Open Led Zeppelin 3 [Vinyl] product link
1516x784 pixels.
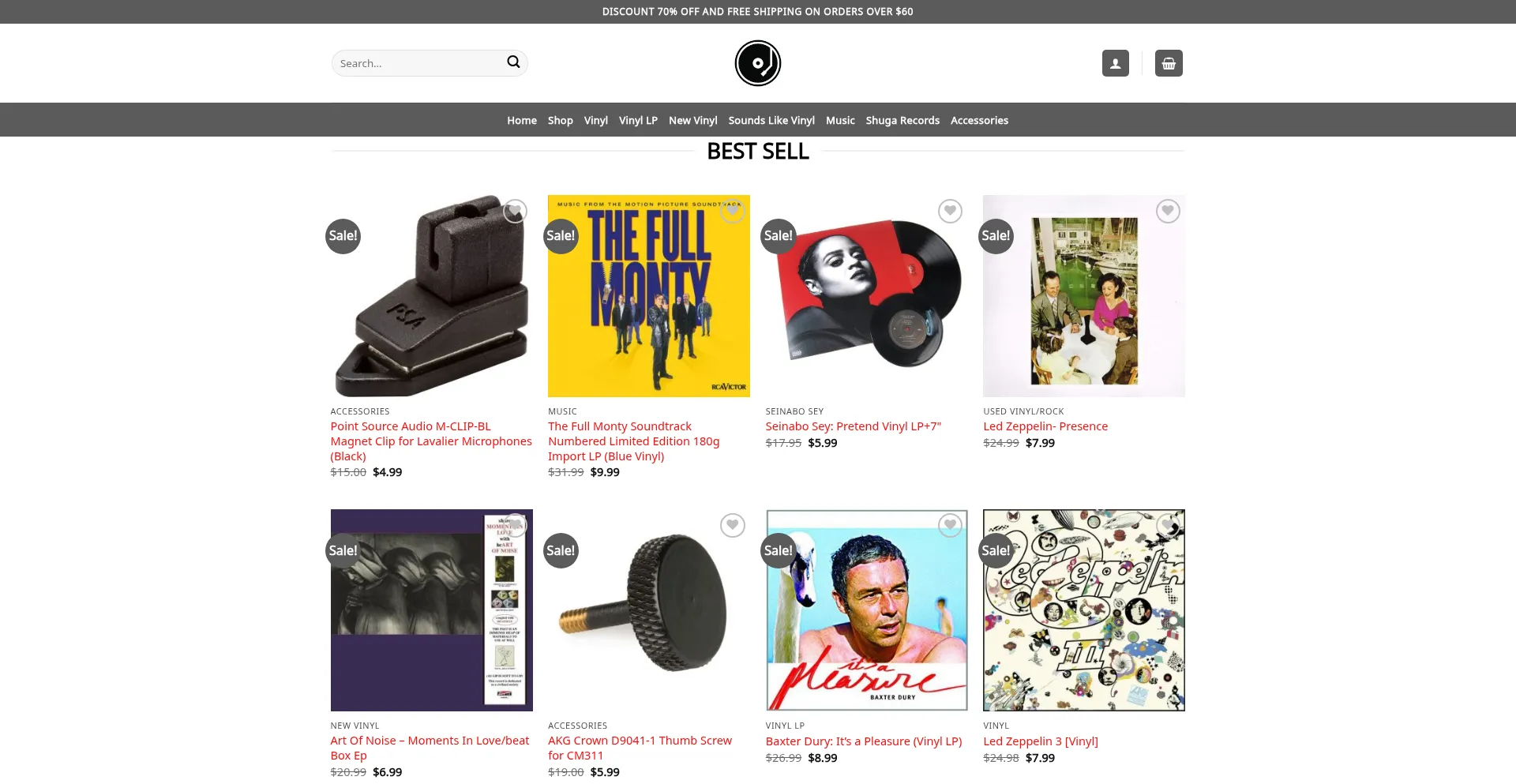point(1040,741)
